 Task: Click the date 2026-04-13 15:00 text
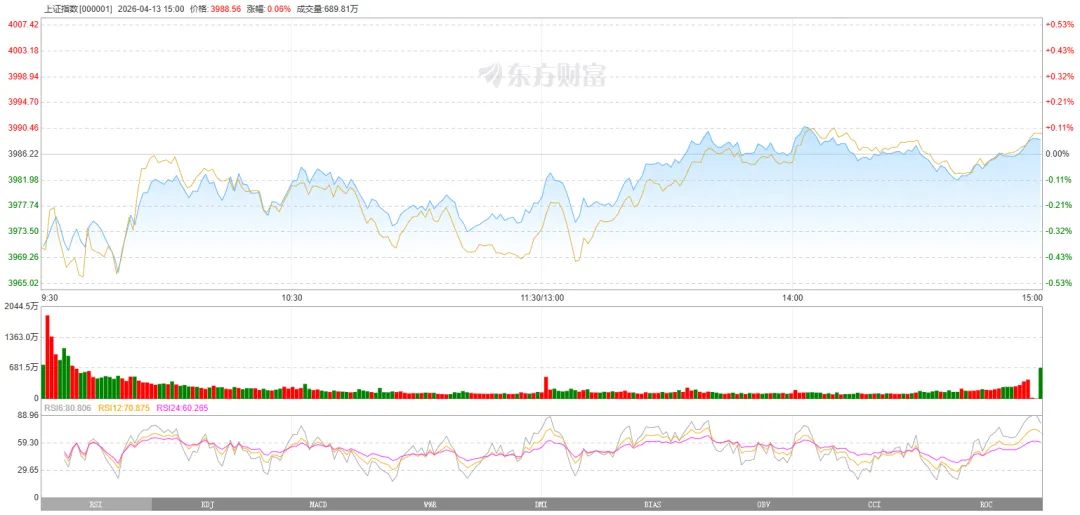152,9
